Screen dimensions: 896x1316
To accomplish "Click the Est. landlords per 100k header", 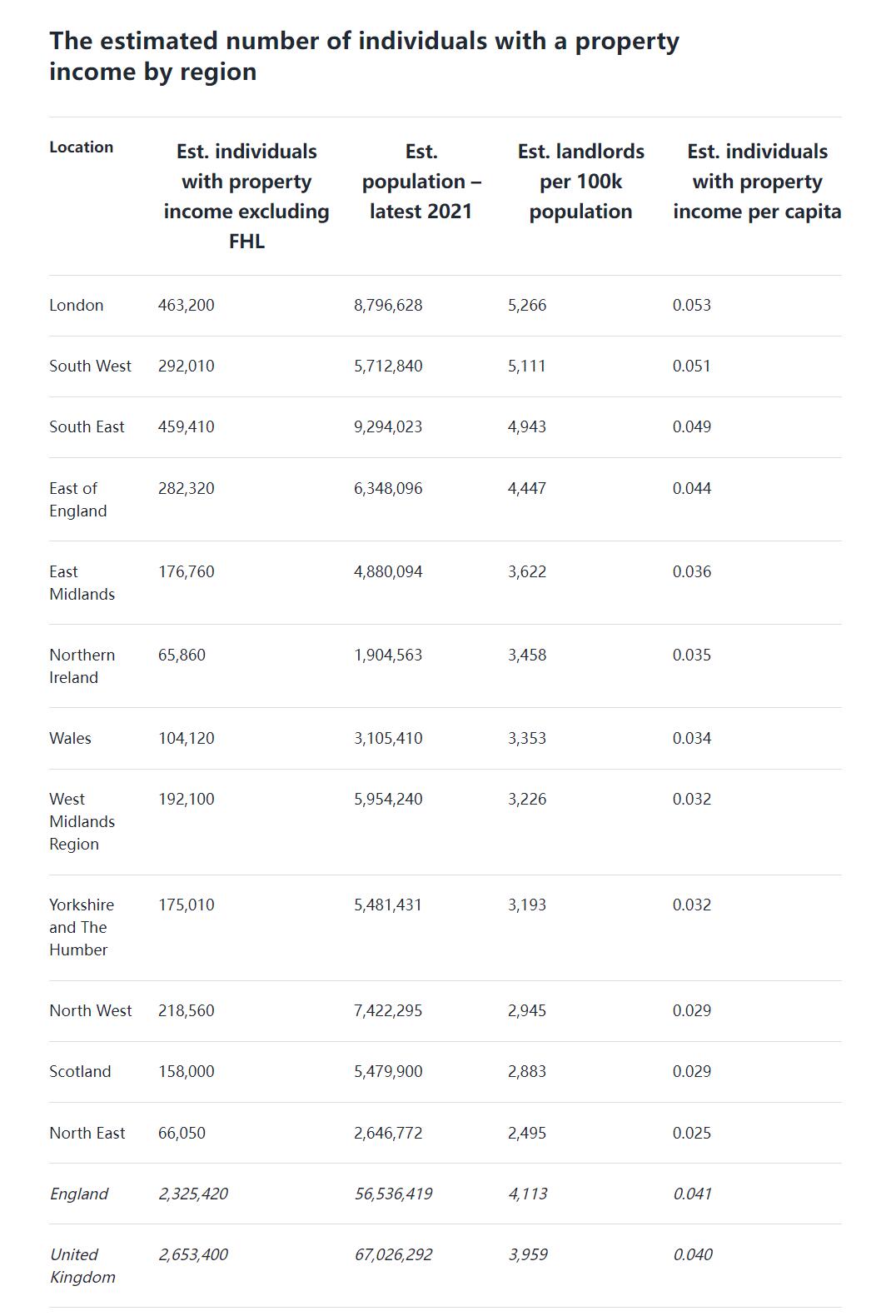I will click(x=580, y=182).
